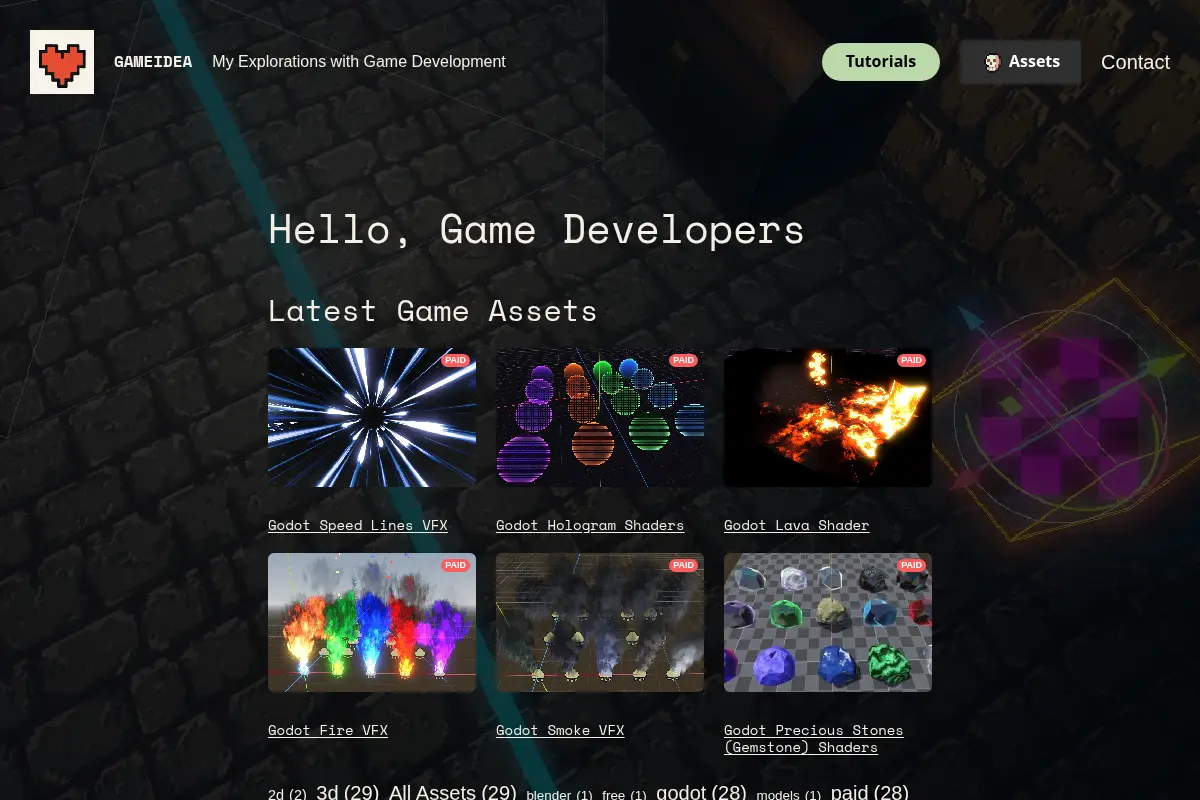Open the Assets page with skull icon
The image size is (1200, 800).
pyautogui.click(x=1021, y=62)
